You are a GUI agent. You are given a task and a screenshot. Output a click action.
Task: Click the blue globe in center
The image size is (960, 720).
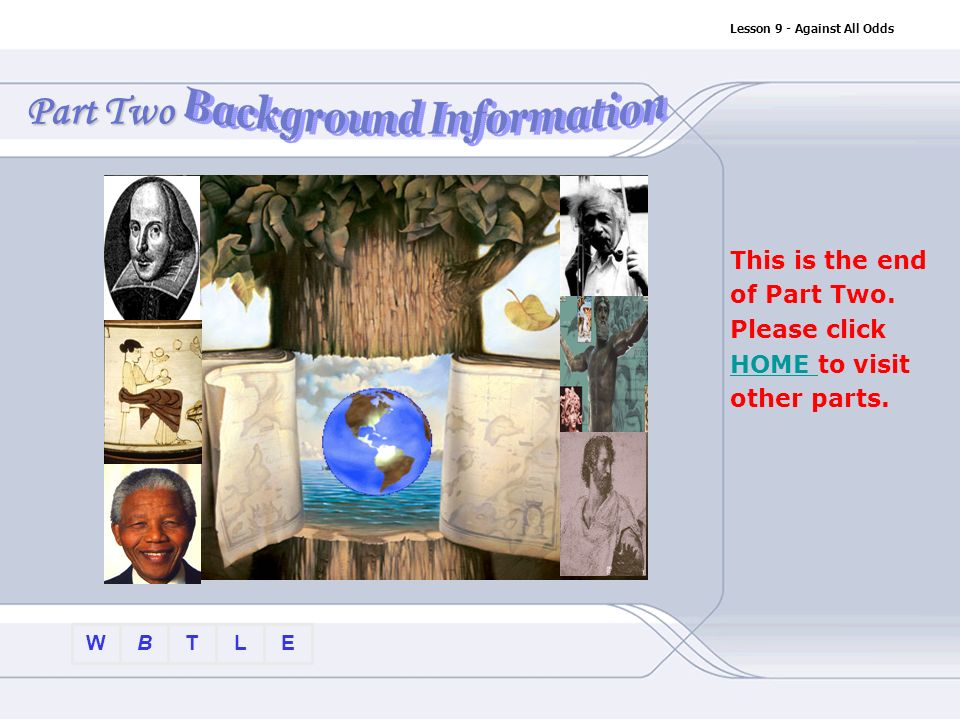click(377, 441)
